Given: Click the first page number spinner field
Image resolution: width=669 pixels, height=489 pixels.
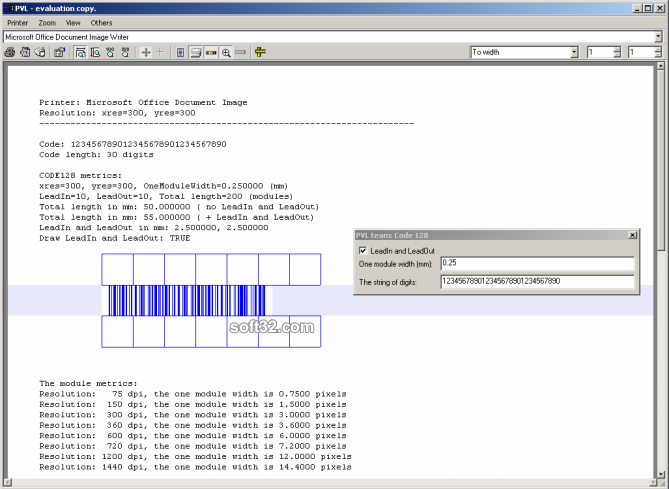Looking at the screenshot, I should click(x=600, y=52).
